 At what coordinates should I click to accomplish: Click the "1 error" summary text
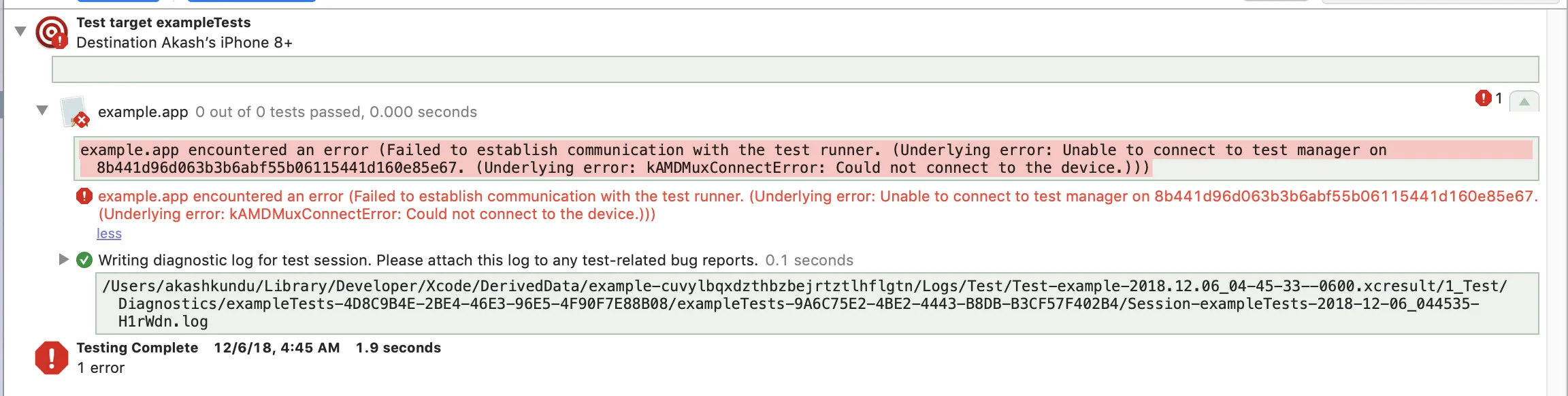tap(101, 368)
